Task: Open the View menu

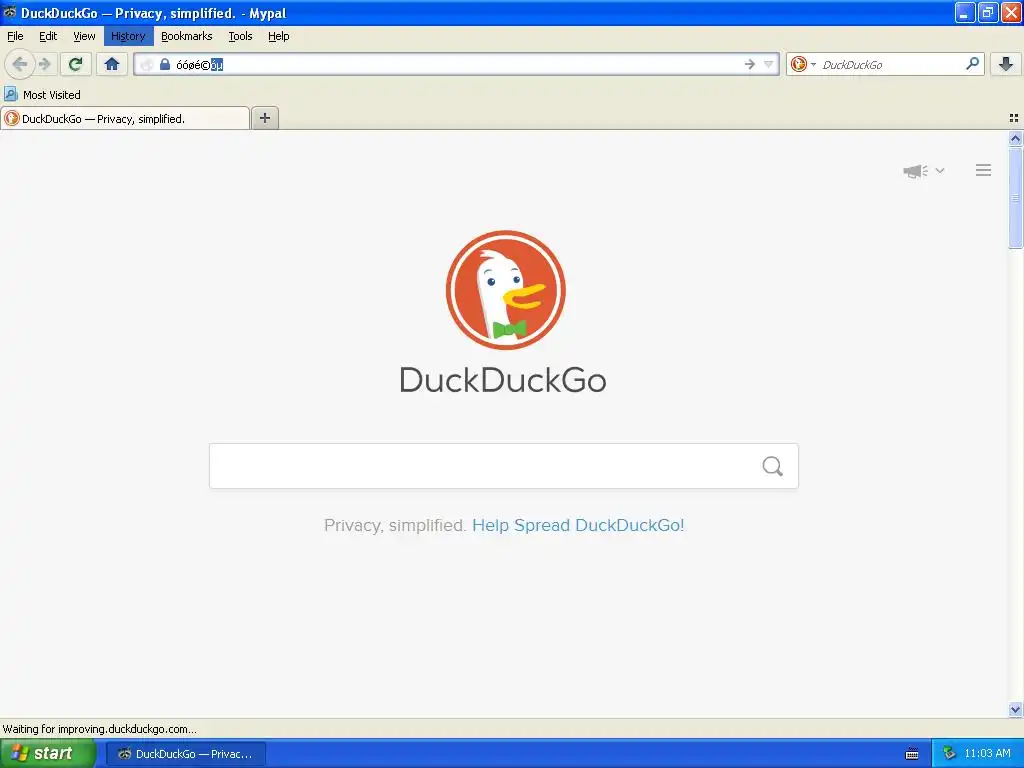Action: [x=84, y=36]
